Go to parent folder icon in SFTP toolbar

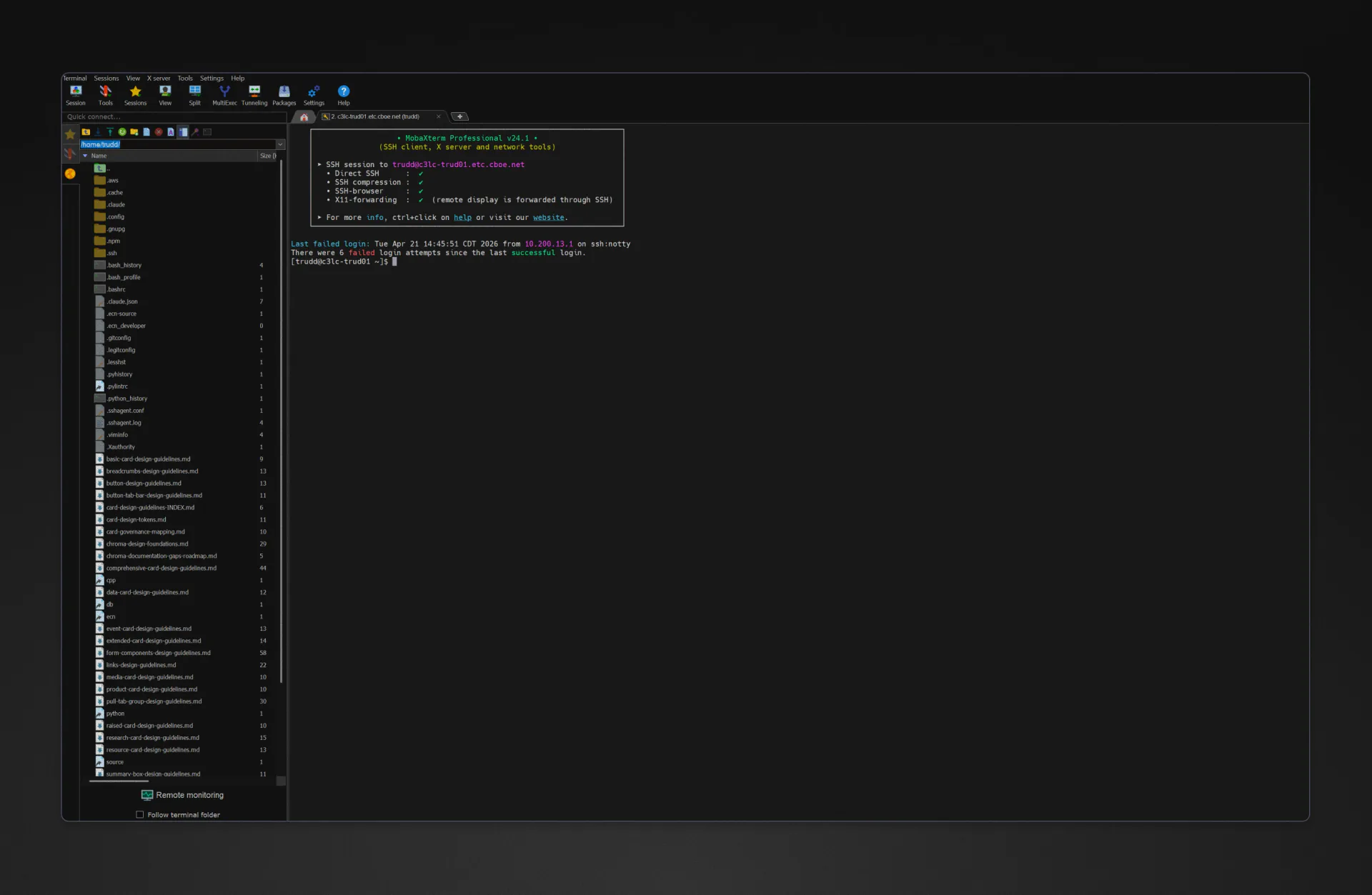click(86, 132)
